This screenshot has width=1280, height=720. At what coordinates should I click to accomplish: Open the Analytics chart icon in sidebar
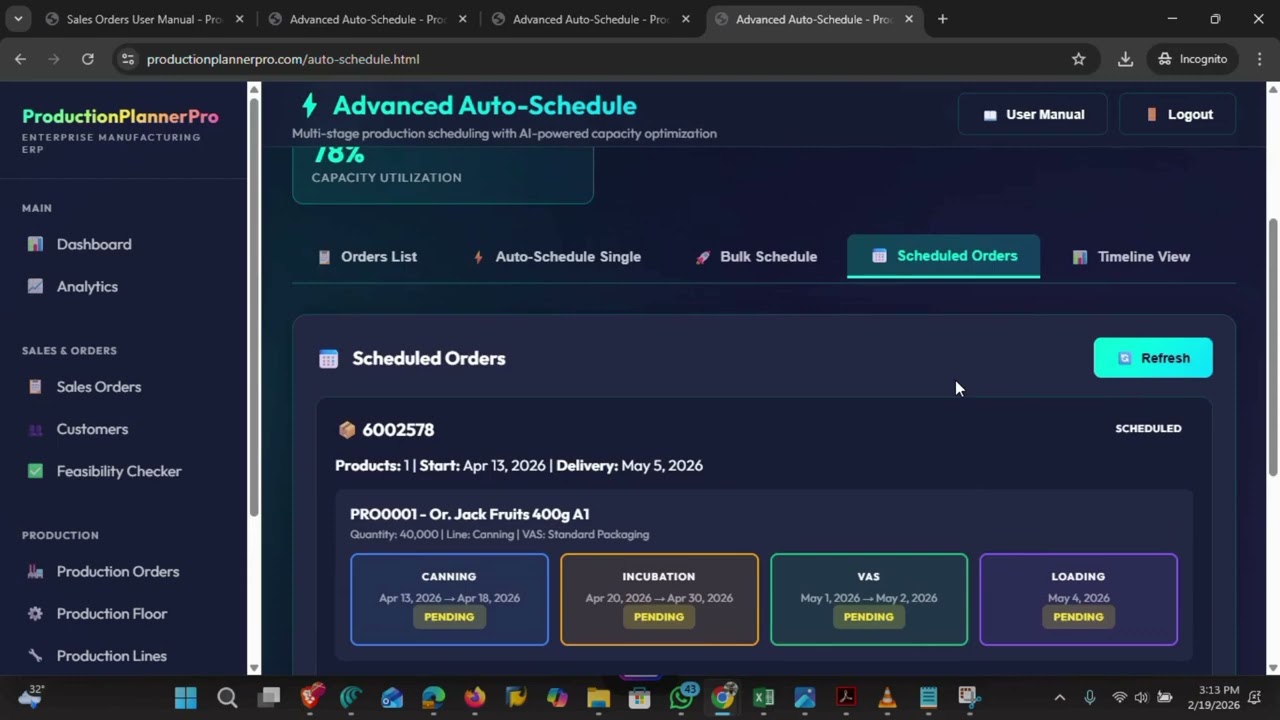[x=35, y=286]
